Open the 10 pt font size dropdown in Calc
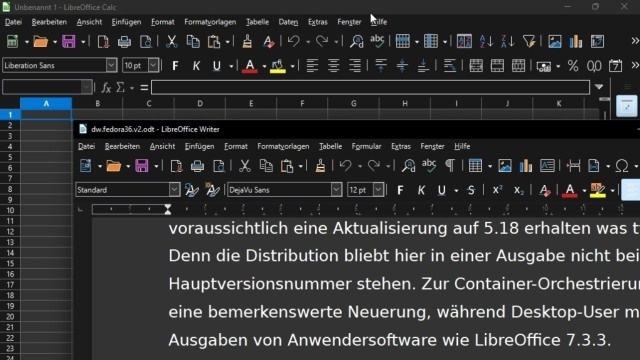The height and width of the screenshot is (360, 640). tap(153, 65)
